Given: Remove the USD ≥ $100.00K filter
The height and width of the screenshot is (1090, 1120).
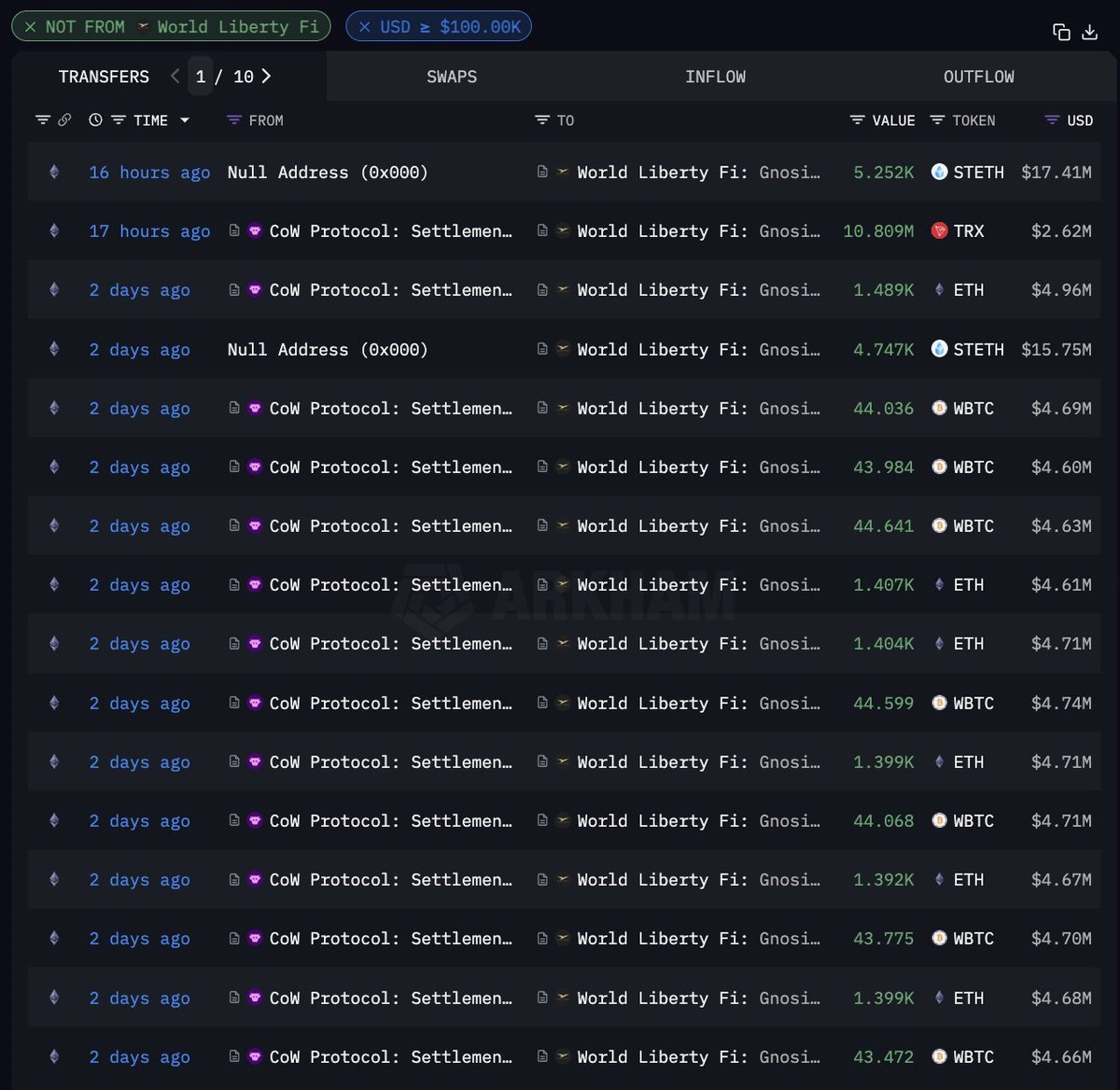Looking at the screenshot, I should (365, 27).
